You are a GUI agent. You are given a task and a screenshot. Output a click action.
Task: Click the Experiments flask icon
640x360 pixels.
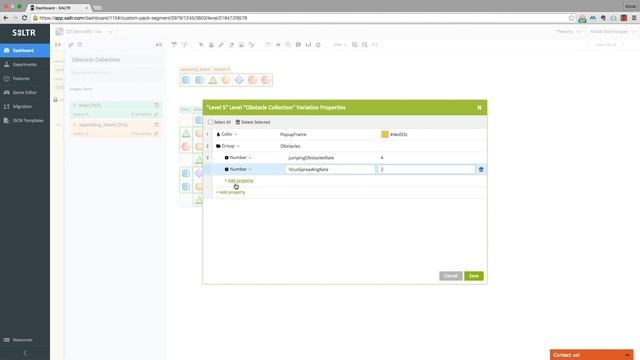pos(7,64)
